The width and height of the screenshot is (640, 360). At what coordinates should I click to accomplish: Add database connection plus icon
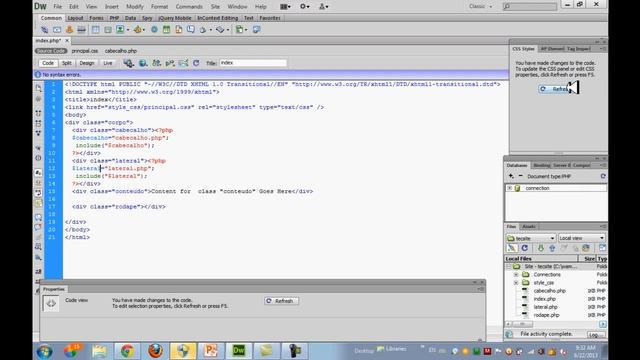[x=511, y=176]
